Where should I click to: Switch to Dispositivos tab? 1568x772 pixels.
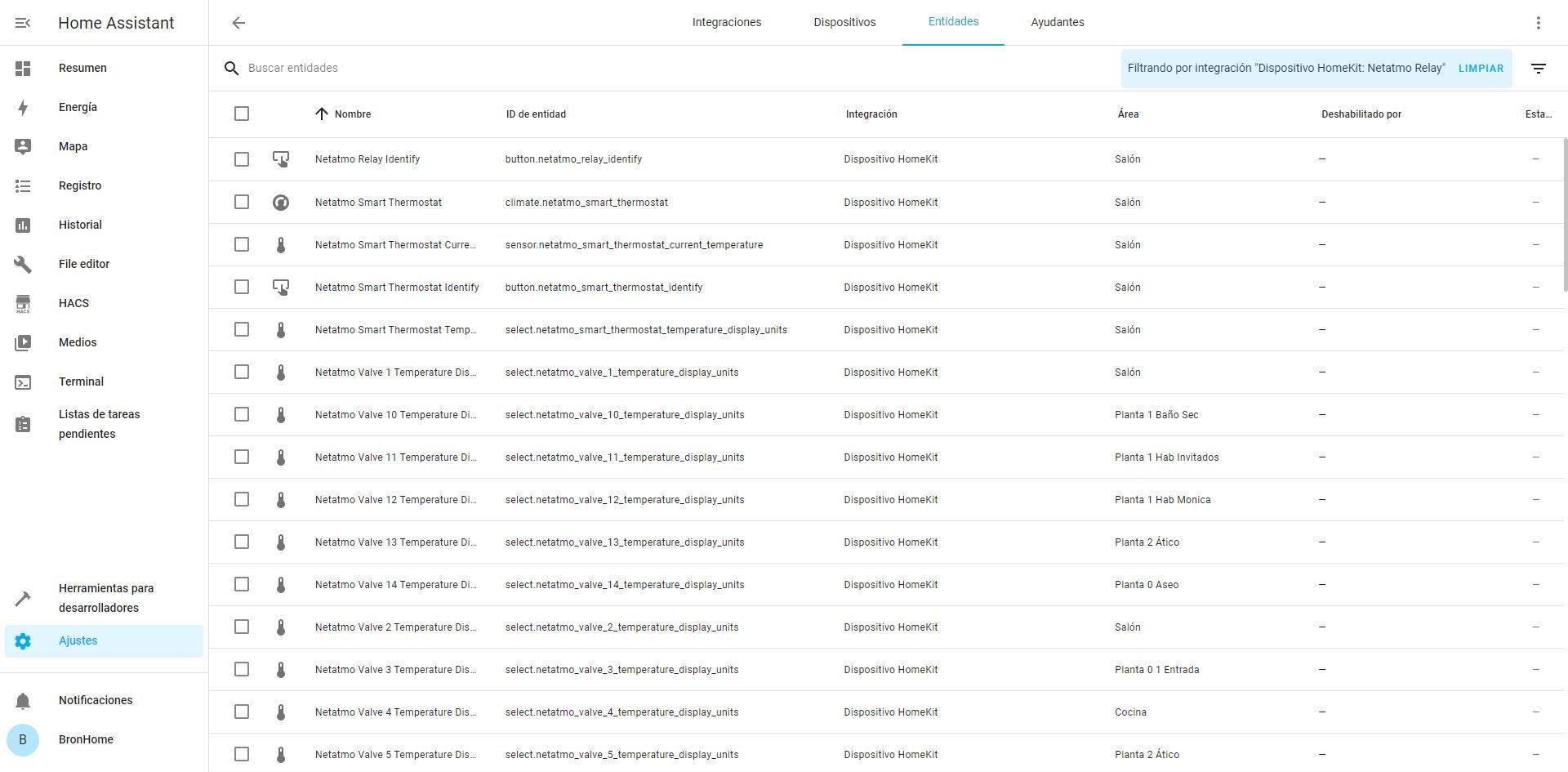click(844, 23)
